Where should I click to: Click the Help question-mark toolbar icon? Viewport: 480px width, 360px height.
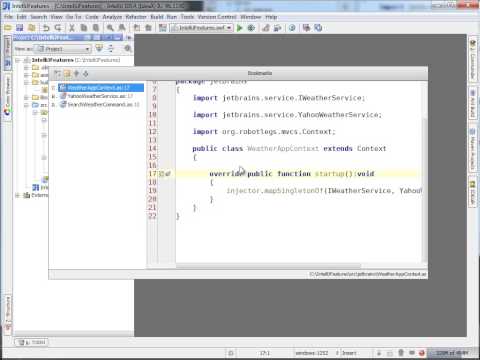click(x=292, y=28)
